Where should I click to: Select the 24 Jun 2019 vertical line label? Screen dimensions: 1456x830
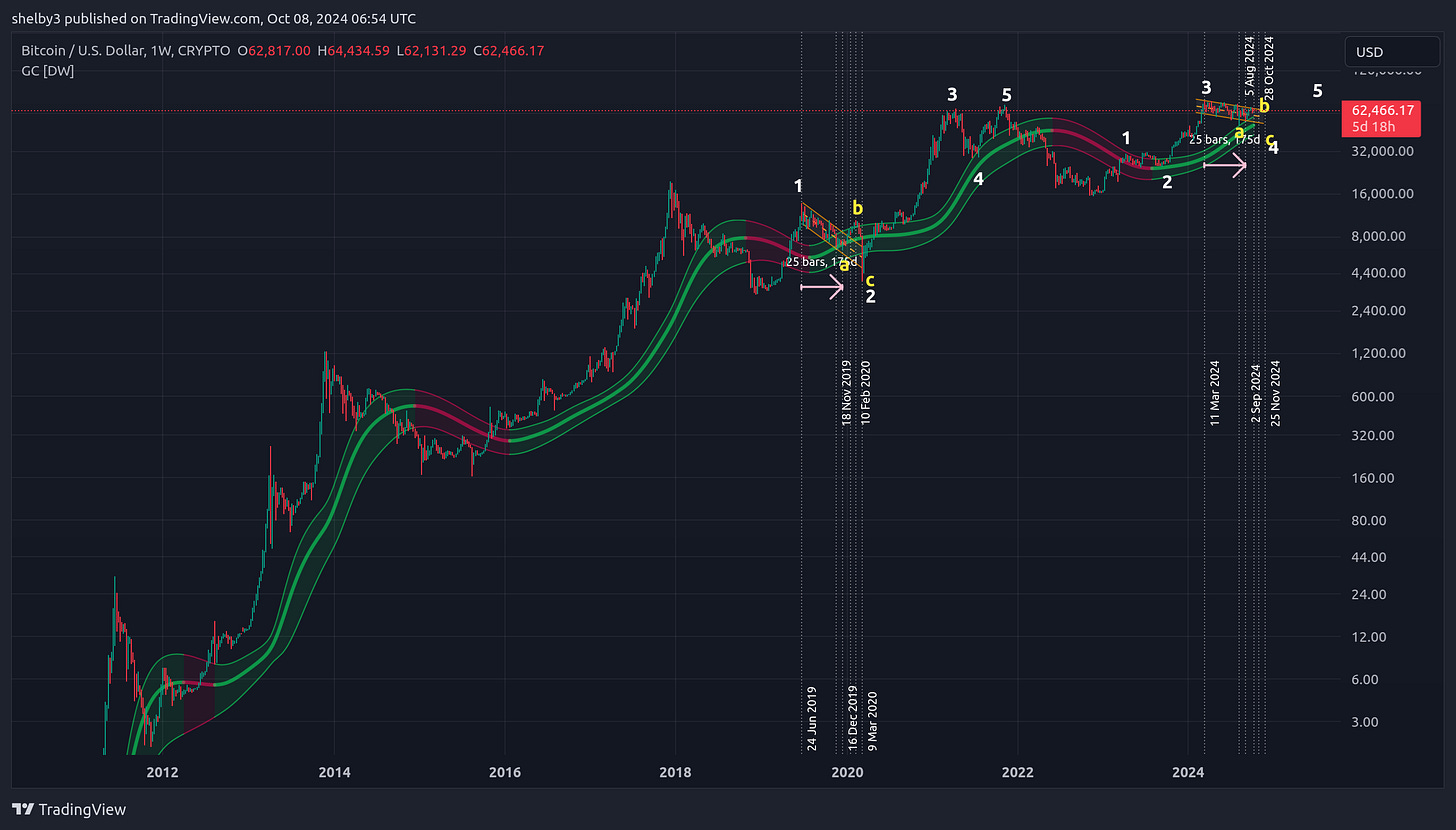[x=812, y=718]
